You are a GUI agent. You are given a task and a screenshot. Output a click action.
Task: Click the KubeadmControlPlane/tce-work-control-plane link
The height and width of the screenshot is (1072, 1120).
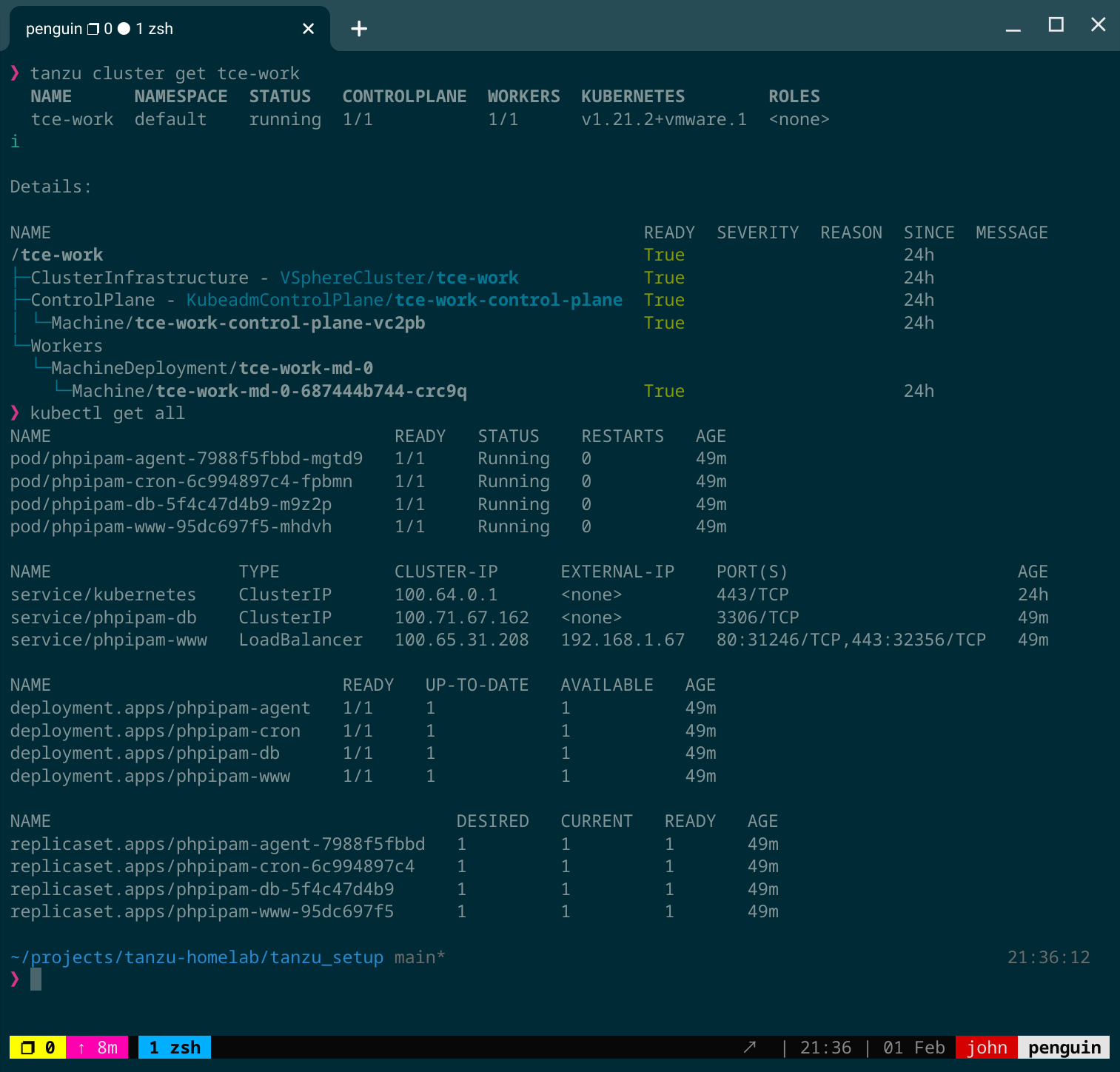coord(404,300)
